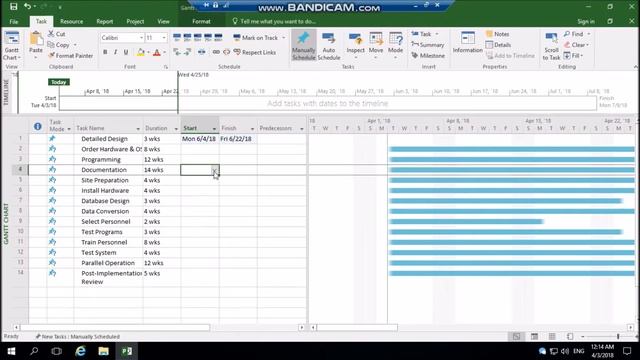The width and height of the screenshot is (640, 360).
Task: Switch to the Project tab
Action: (x=135, y=21)
